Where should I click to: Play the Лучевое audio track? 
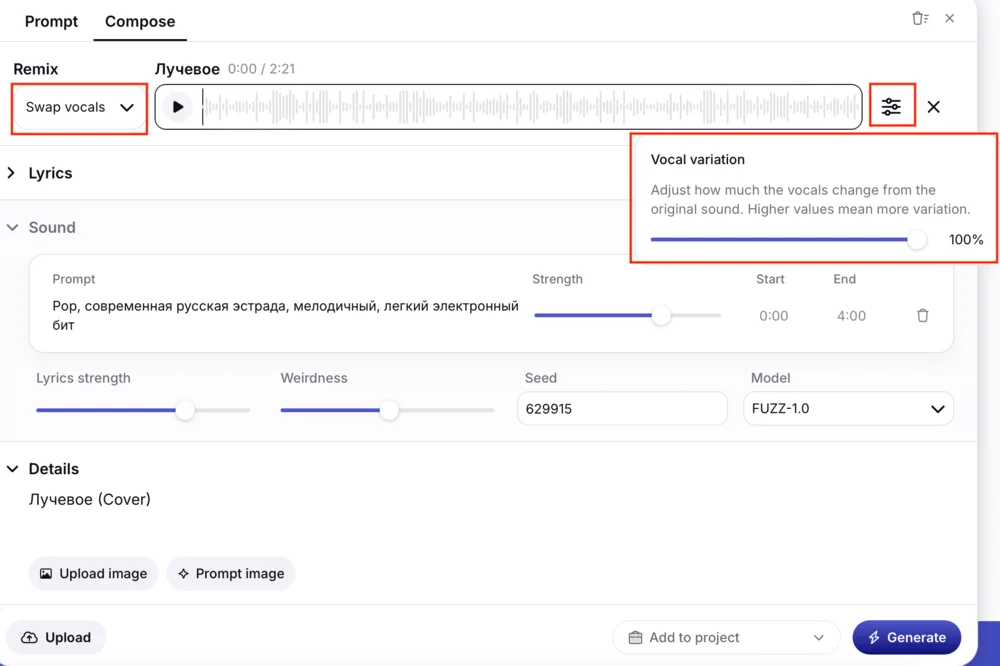click(177, 107)
